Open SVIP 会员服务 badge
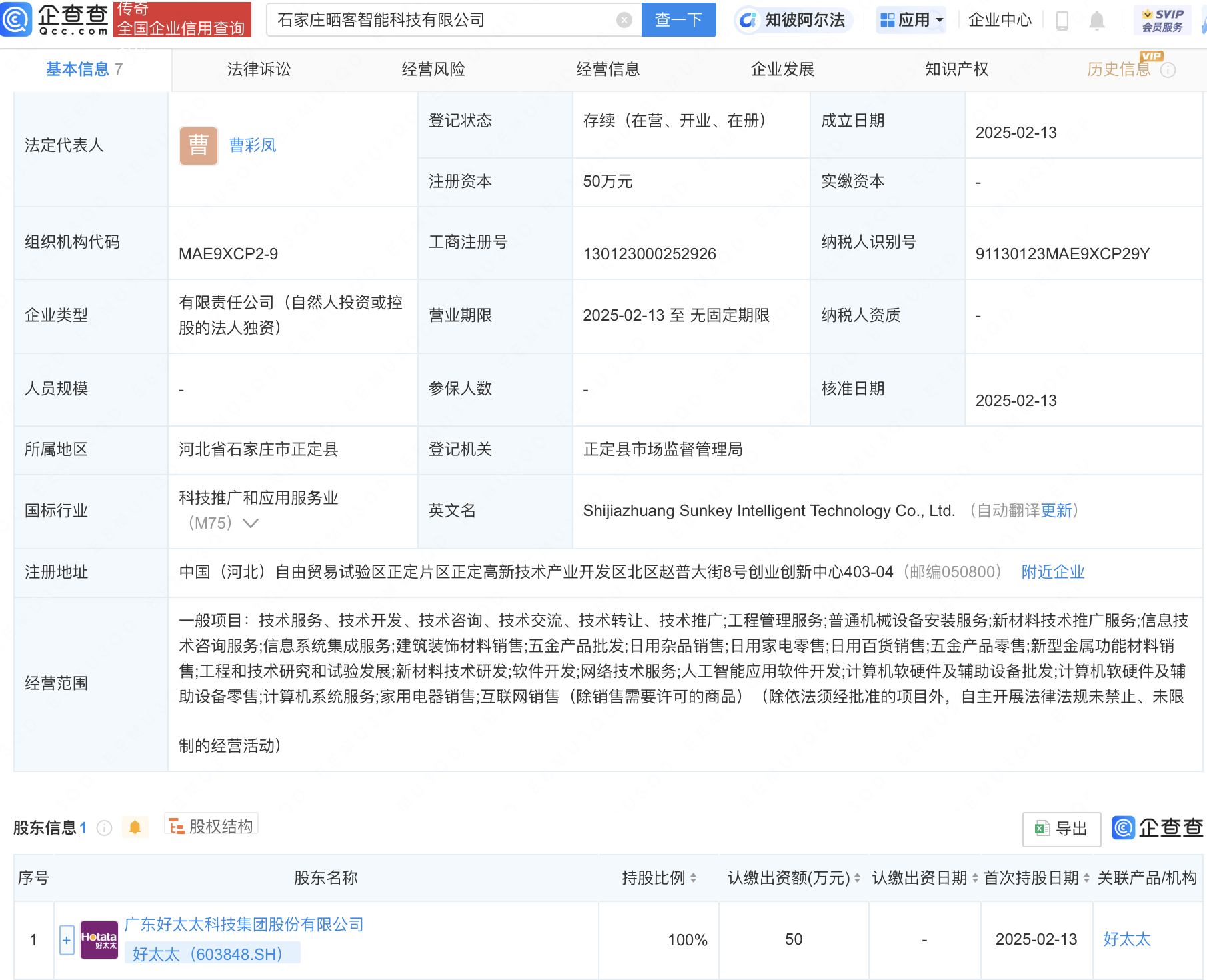Image resolution: width=1207 pixels, height=980 pixels. click(x=1162, y=20)
